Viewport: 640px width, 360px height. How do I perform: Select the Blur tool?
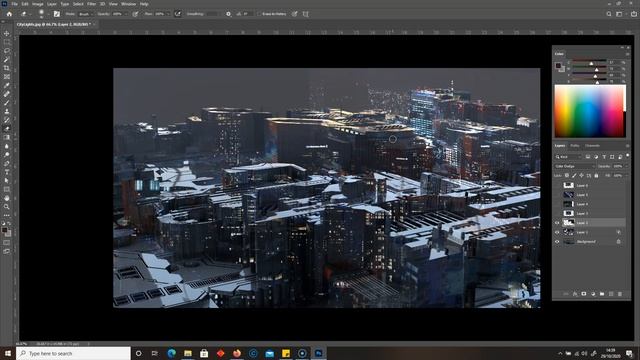(7, 146)
